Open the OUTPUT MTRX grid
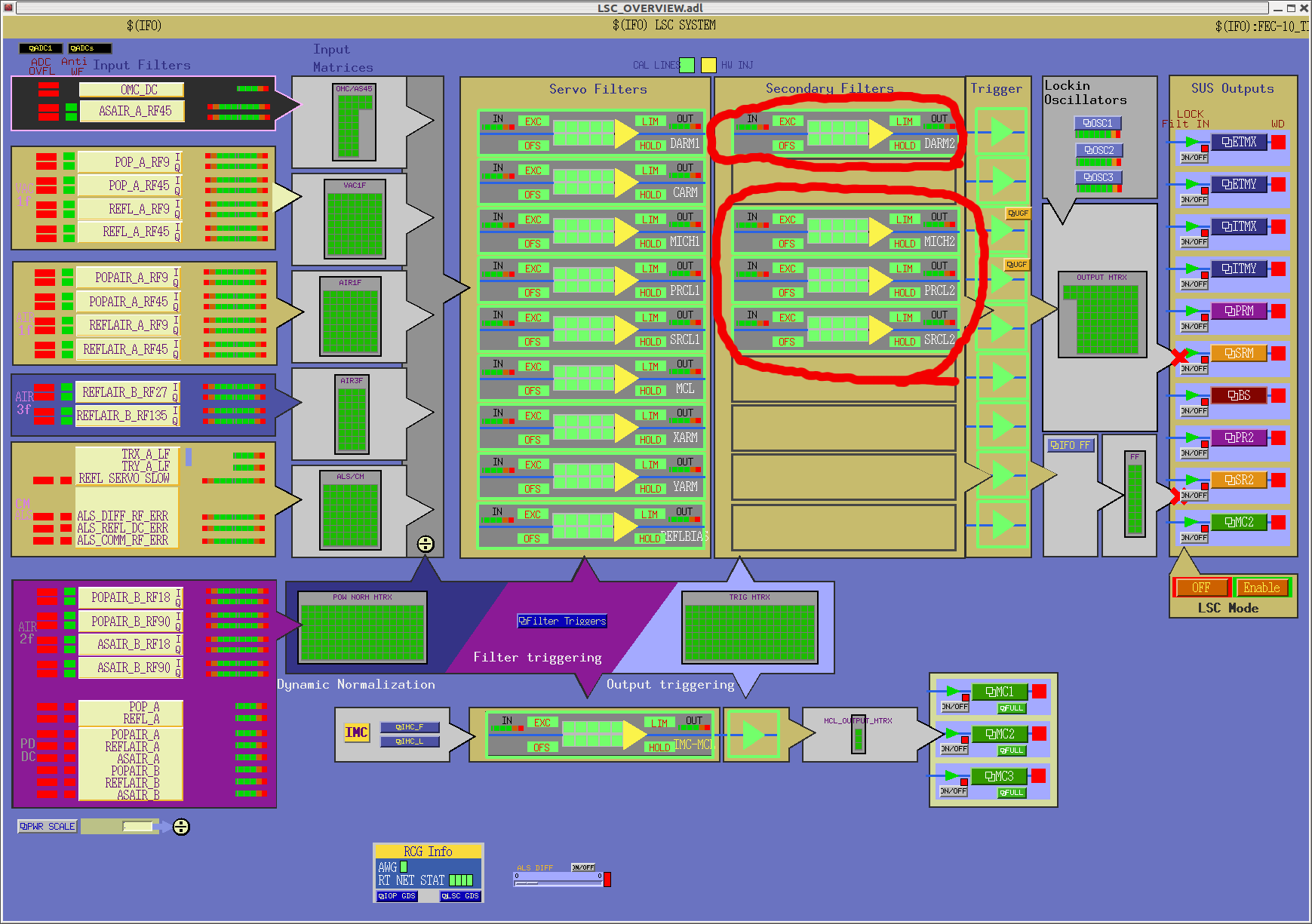 pyautogui.click(x=1102, y=315)
